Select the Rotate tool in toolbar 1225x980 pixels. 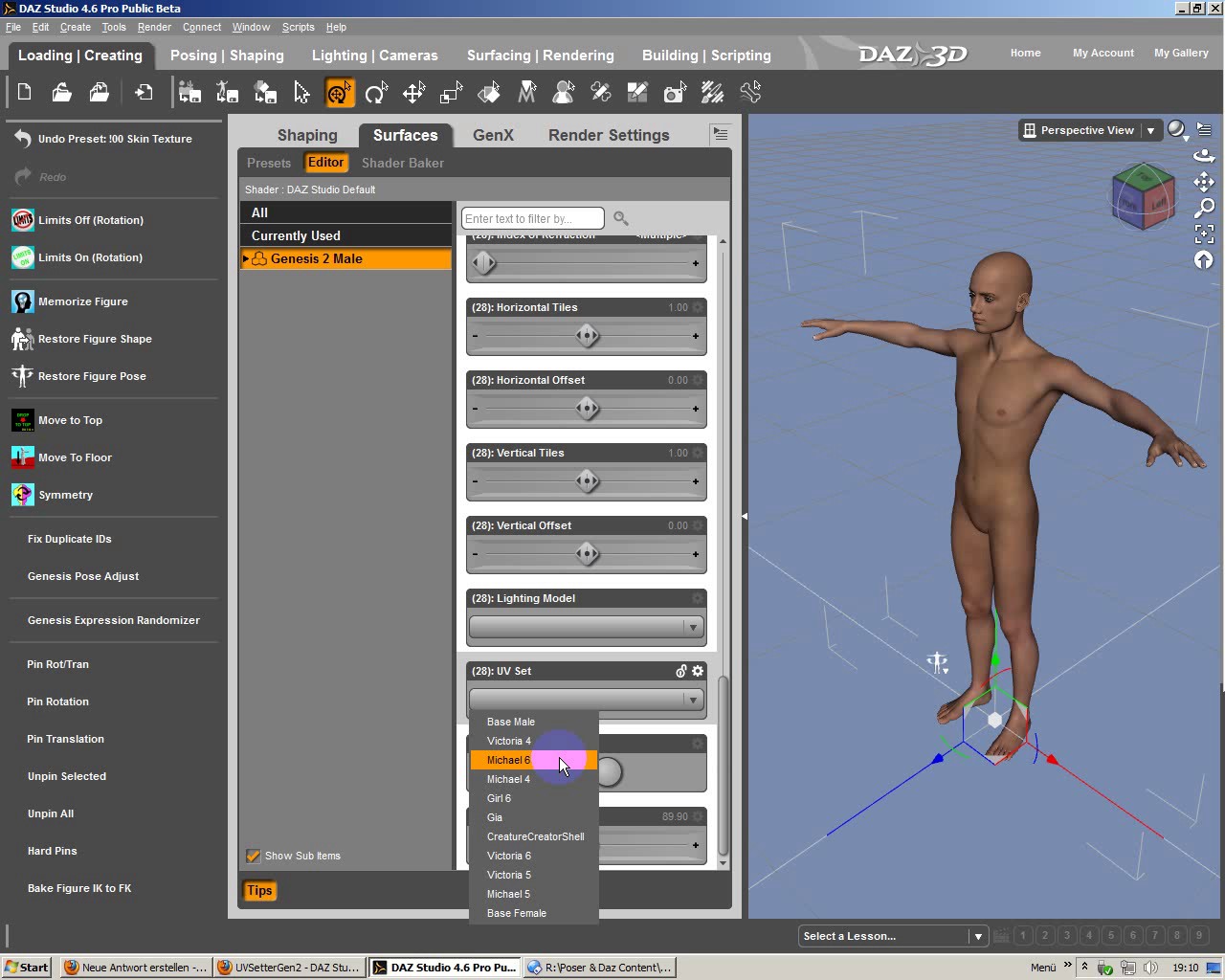pyautogui.click(x=376, y=93)
